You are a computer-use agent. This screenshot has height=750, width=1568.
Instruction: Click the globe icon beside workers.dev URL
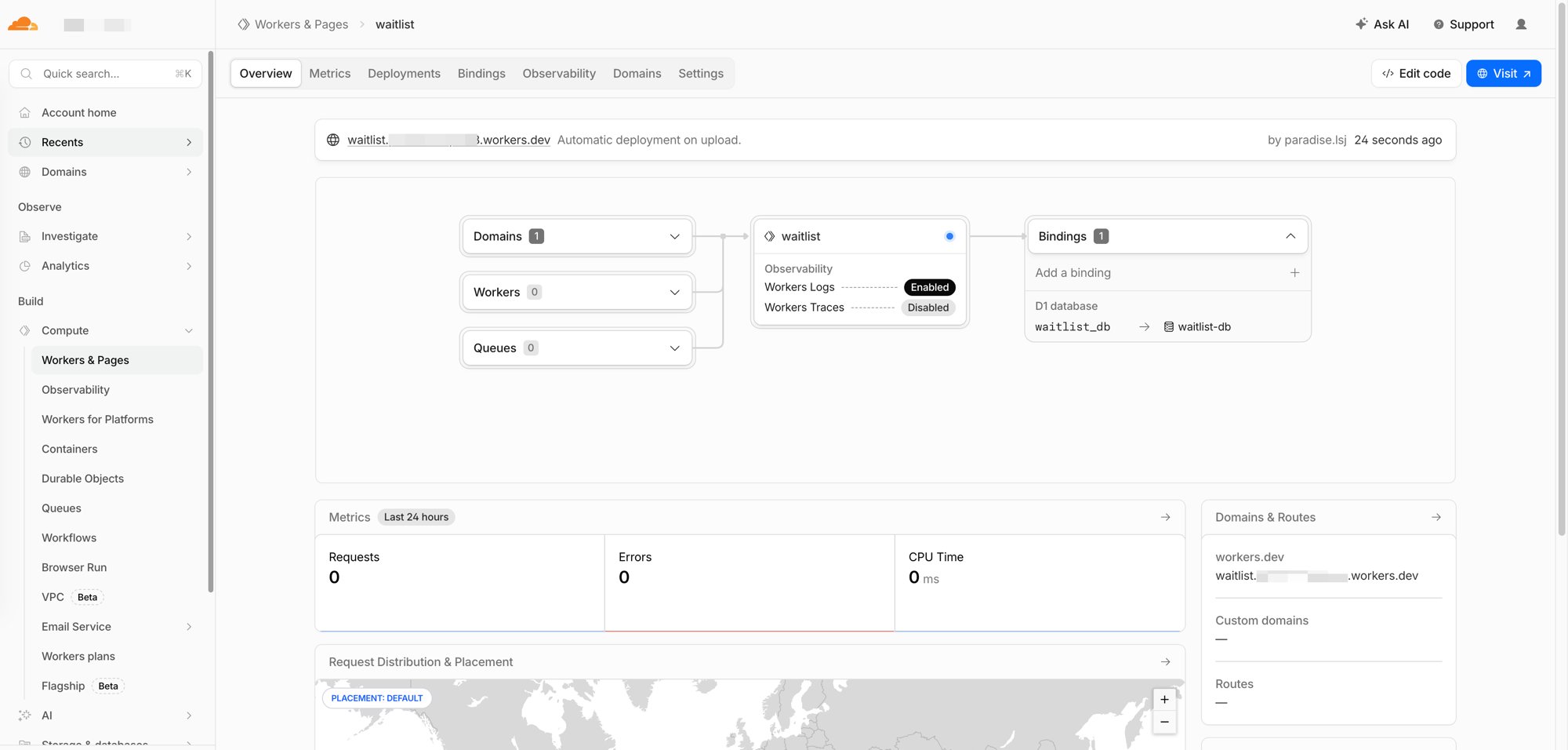[x=333, y=140]
